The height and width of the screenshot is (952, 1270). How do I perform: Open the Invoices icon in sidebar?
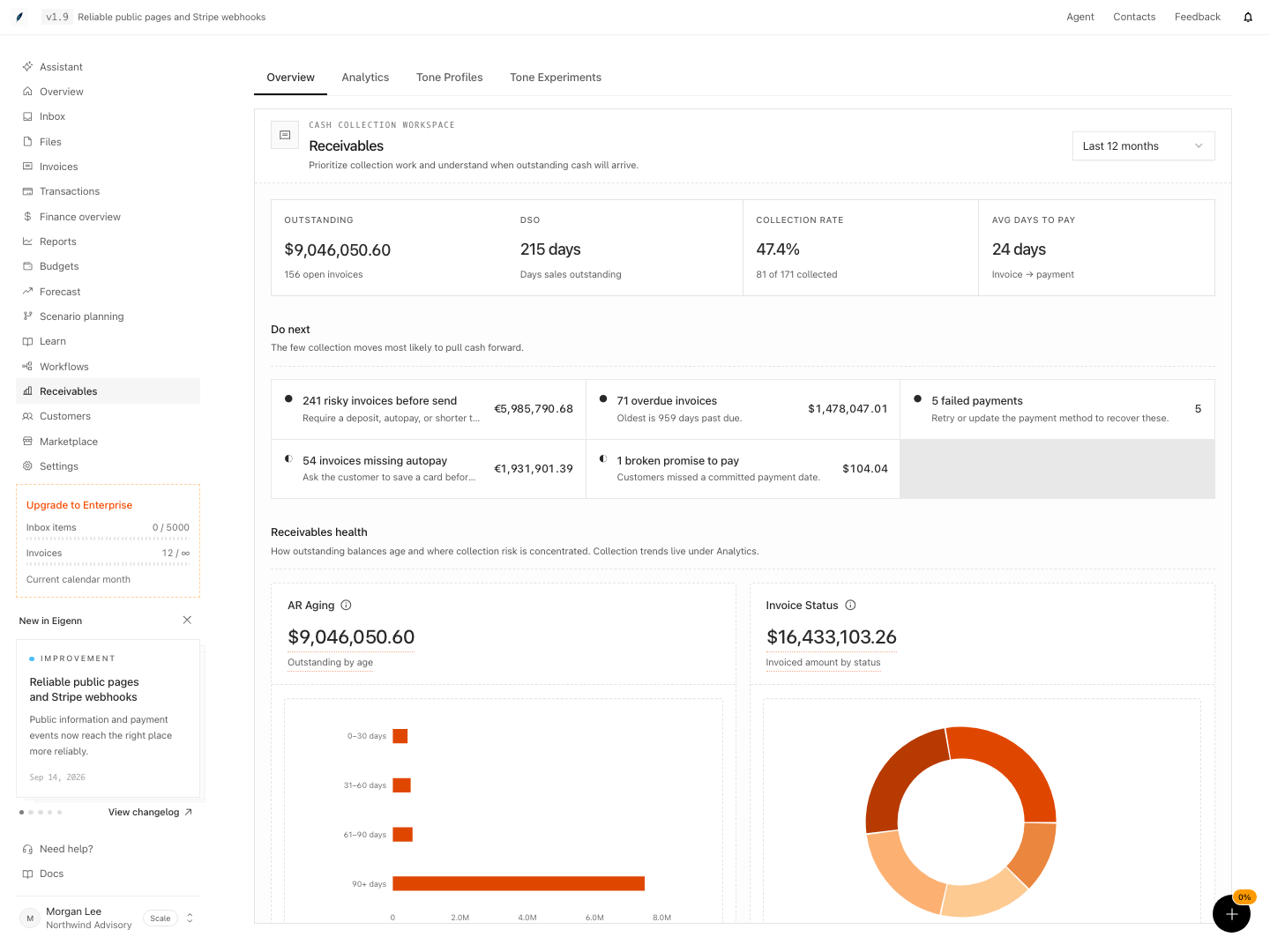coord(27,167)
